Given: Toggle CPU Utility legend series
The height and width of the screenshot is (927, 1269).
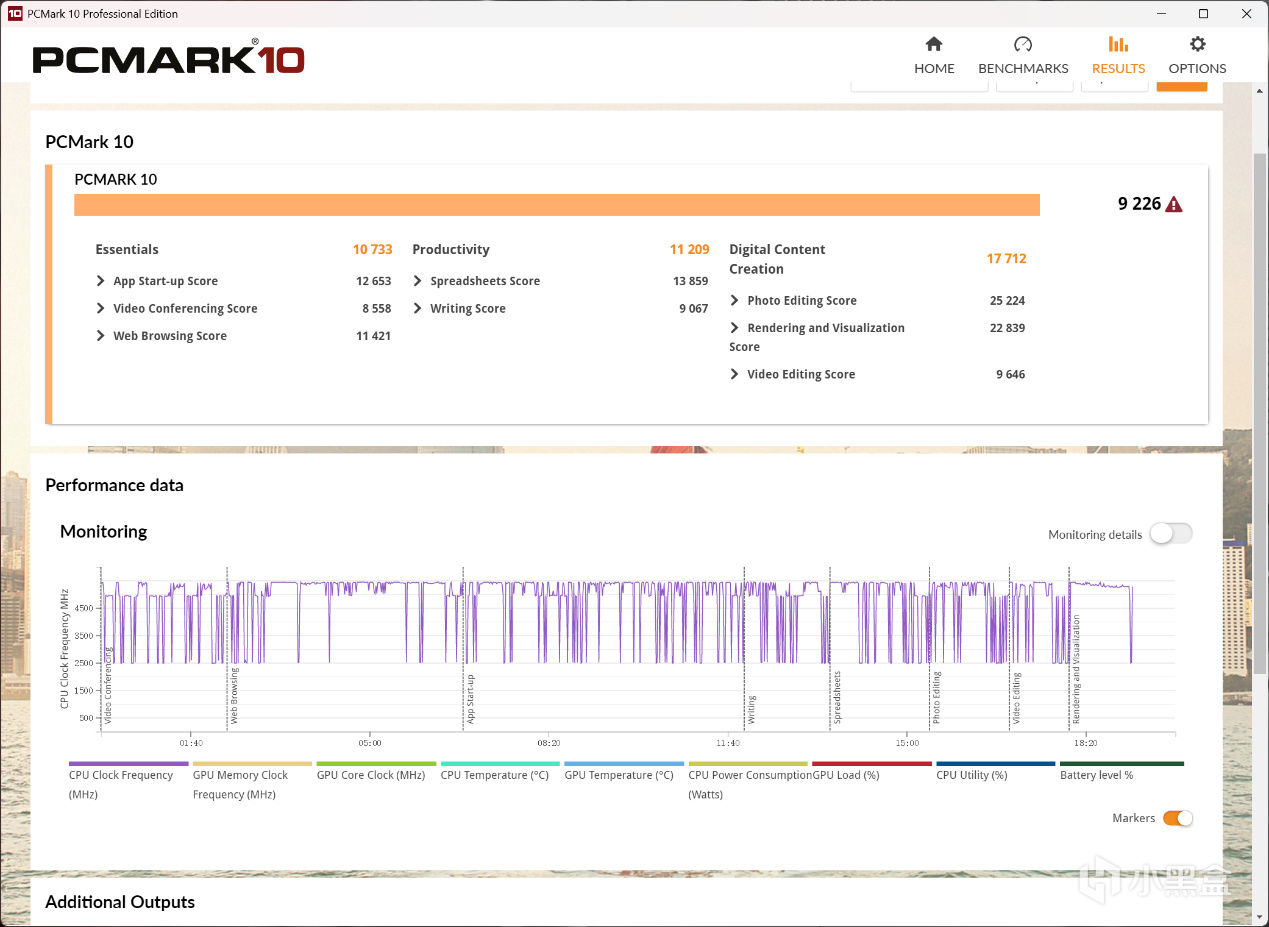Looking at the screenshot, I should point(996,772).
